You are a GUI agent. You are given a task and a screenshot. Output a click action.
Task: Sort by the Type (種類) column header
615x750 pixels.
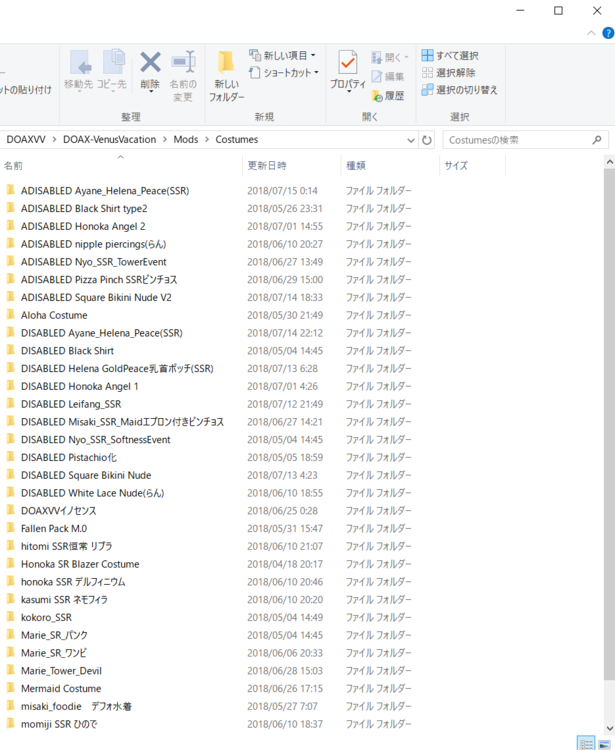click(x=390, y=165)
